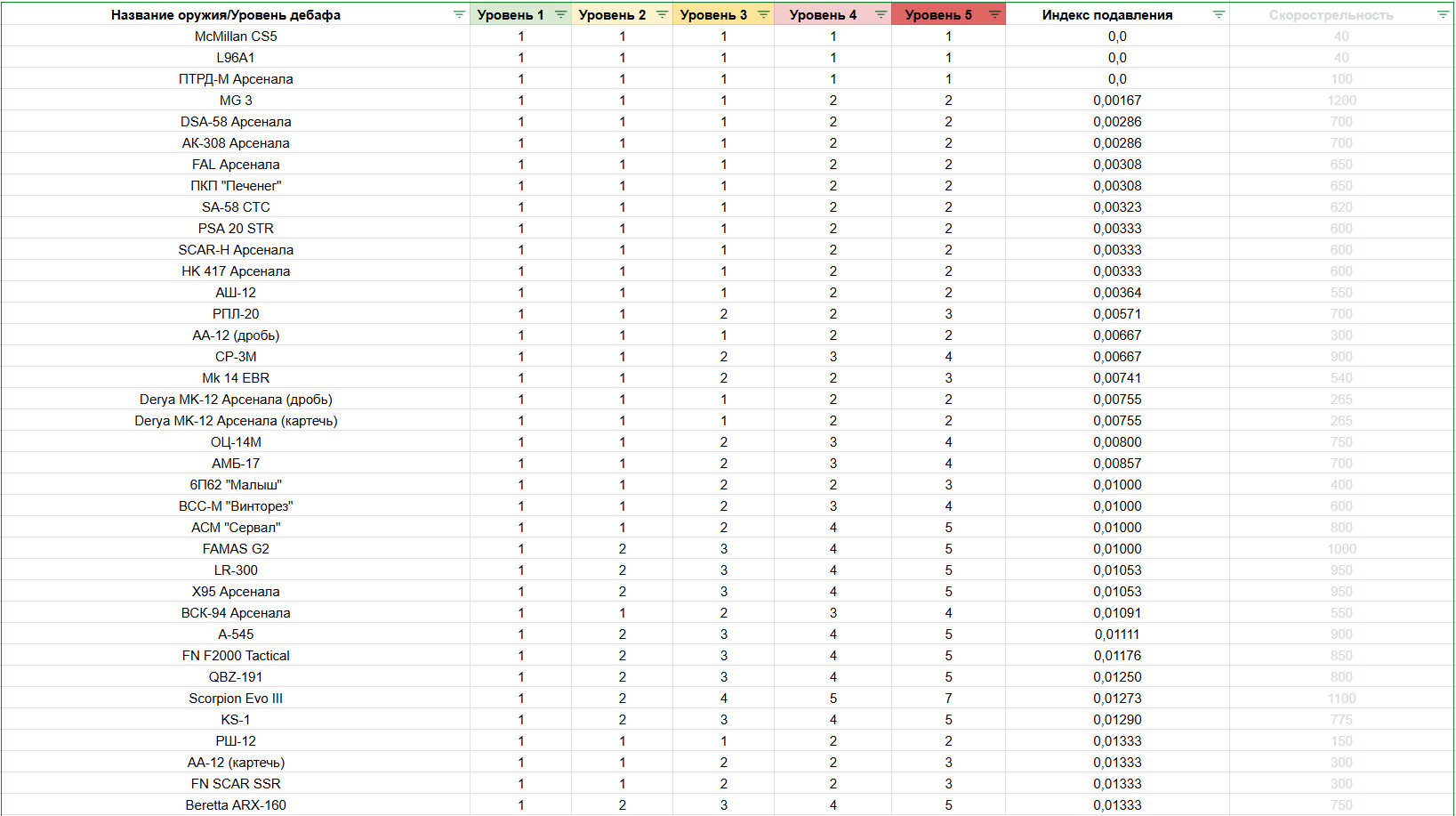Select index value 0,00364 in АШ-12 row
Image resolution: width=1456 pixels, height=816 pixels.
[x=1117, y=293]
